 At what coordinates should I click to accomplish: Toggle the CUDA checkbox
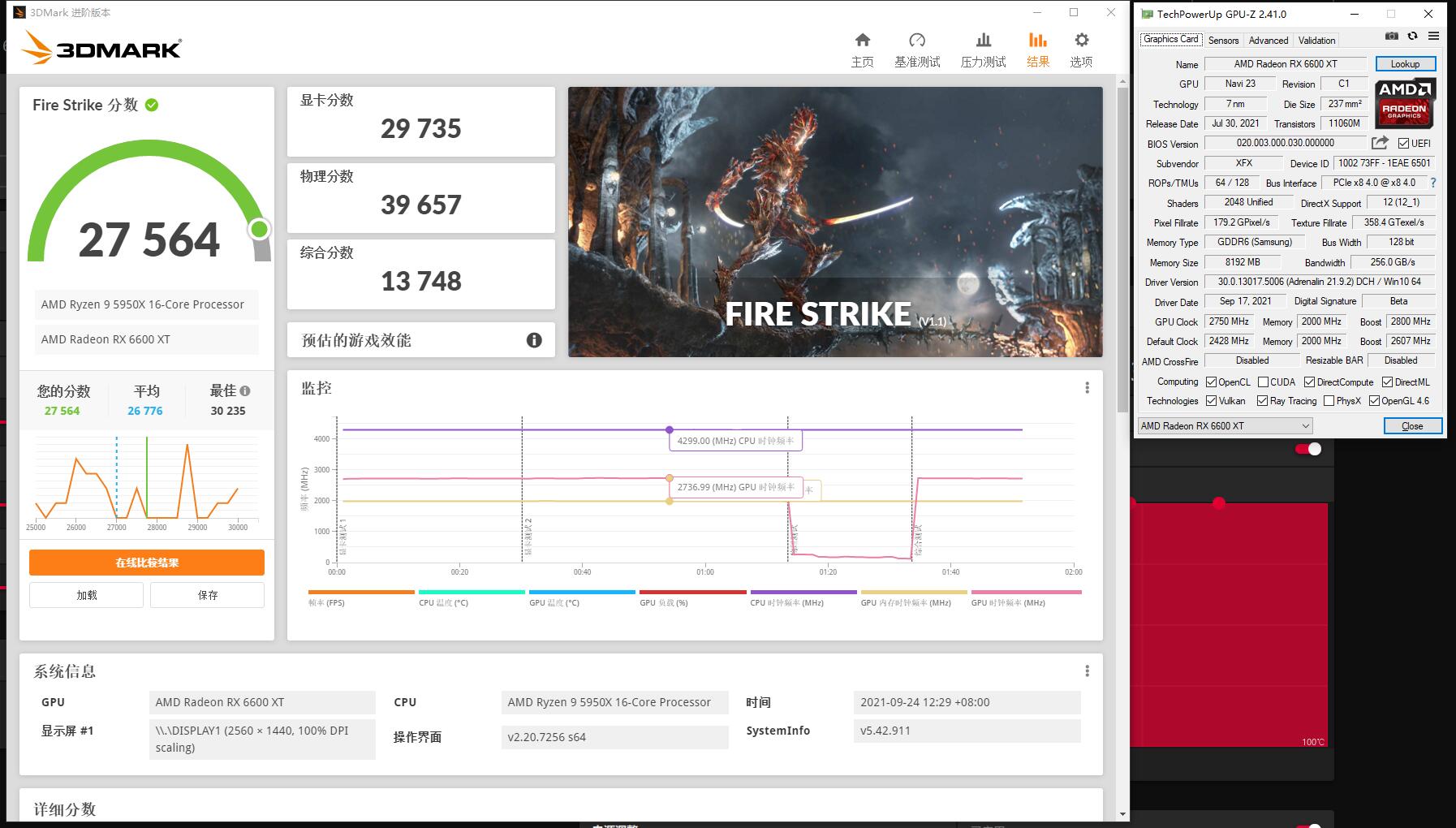point(1263,382)
